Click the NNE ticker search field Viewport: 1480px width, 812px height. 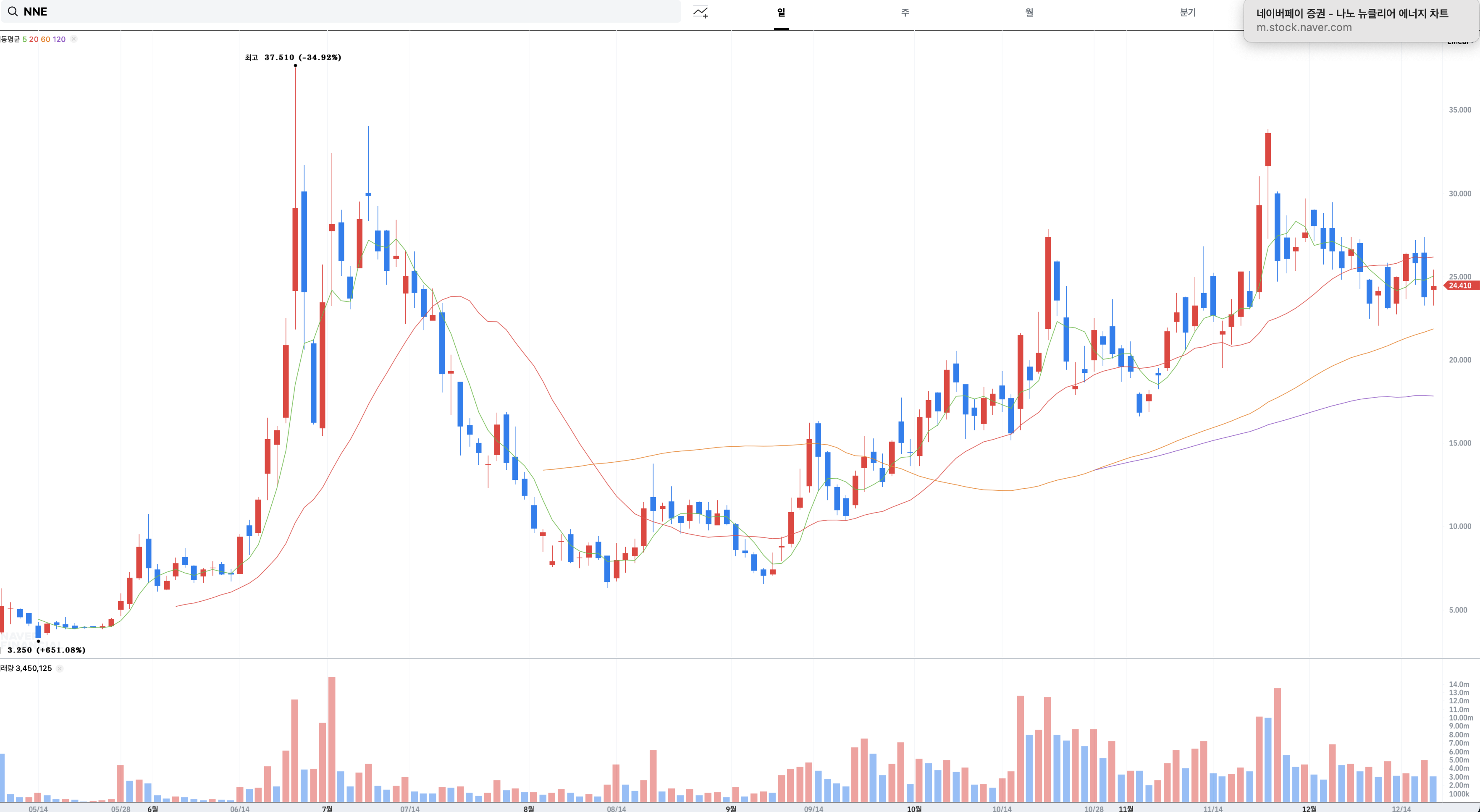click(345, 11)
